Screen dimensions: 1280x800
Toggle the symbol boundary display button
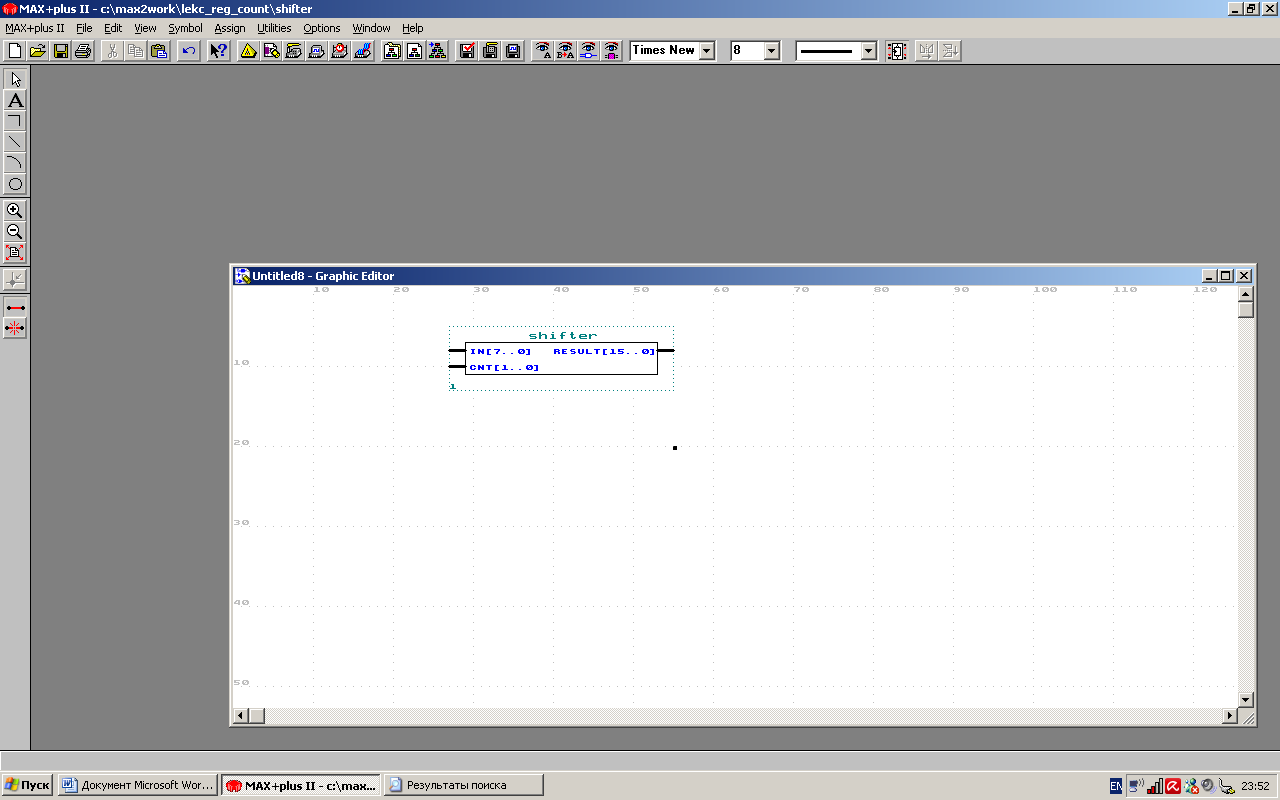click(897, 50)
